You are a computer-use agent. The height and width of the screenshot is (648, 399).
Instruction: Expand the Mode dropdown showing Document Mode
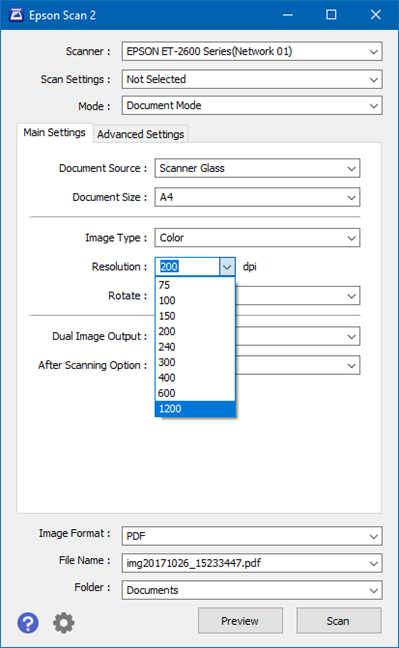coord(252,106)
